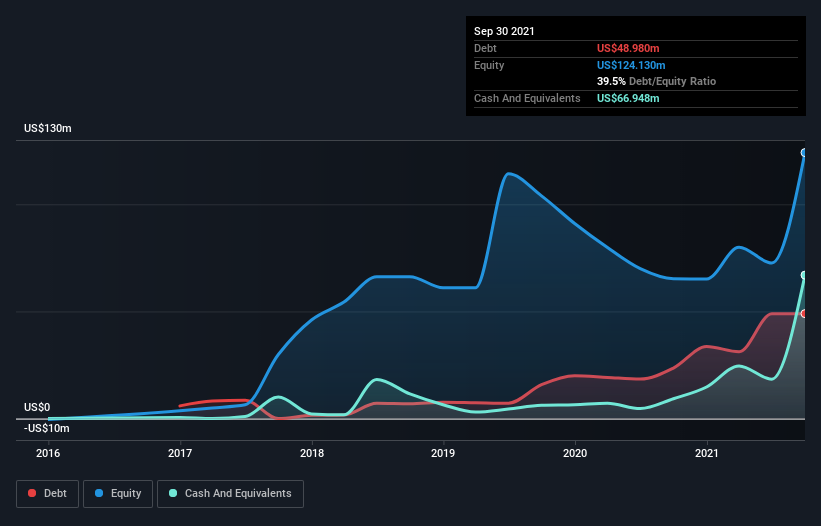Click the Debt endpoint marker on chart

804,314
